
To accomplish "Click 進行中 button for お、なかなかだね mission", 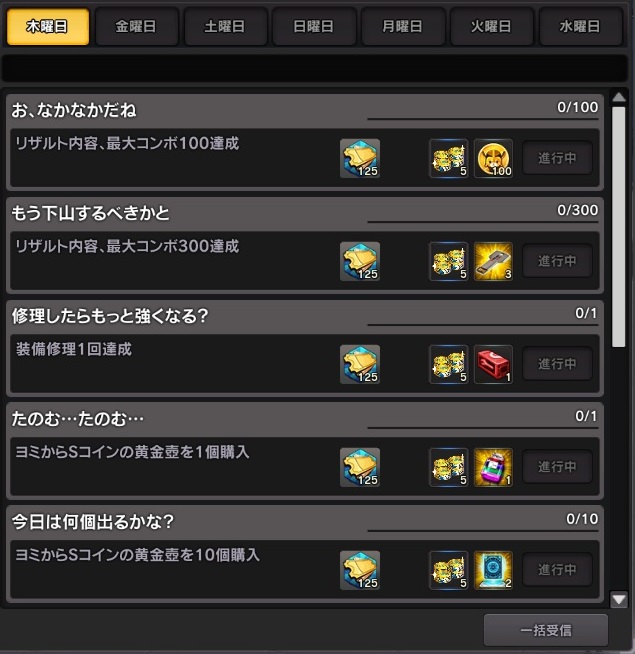I will click(557, 158).
